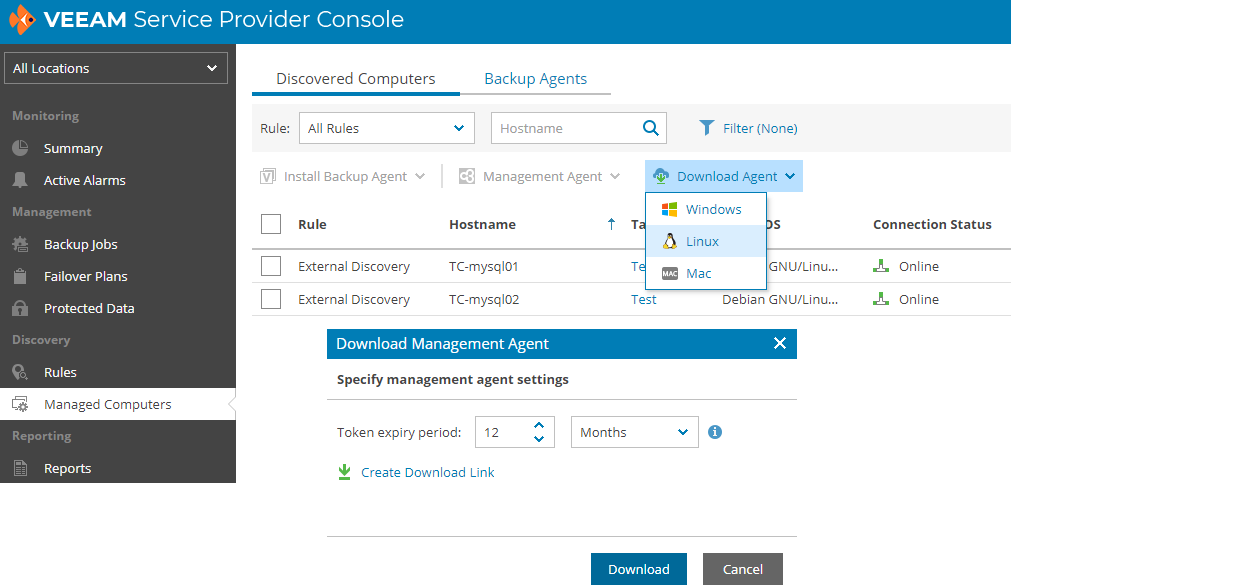Decrease the token expiry period value
The image size is (1252, 587).
click(x=539, y=439)
